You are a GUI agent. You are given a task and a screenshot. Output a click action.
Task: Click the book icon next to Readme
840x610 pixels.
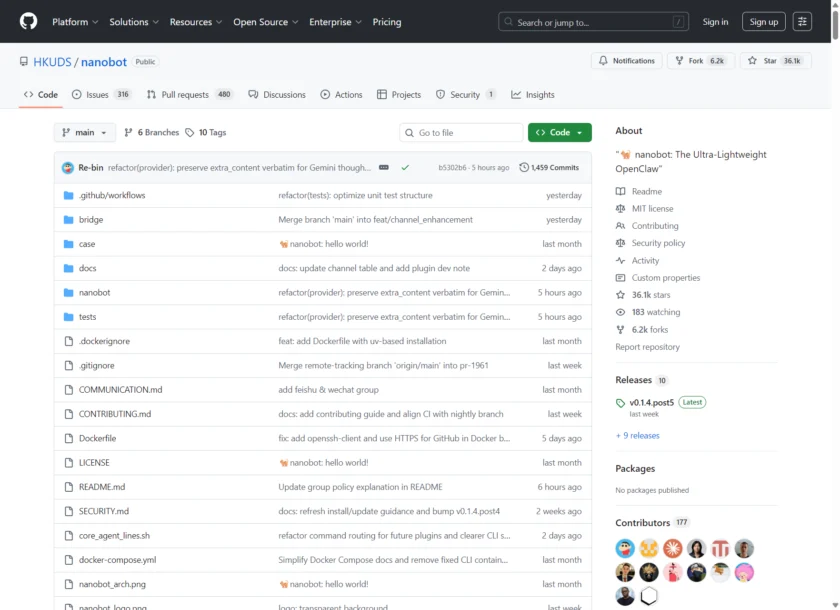[x=621, y=191]
